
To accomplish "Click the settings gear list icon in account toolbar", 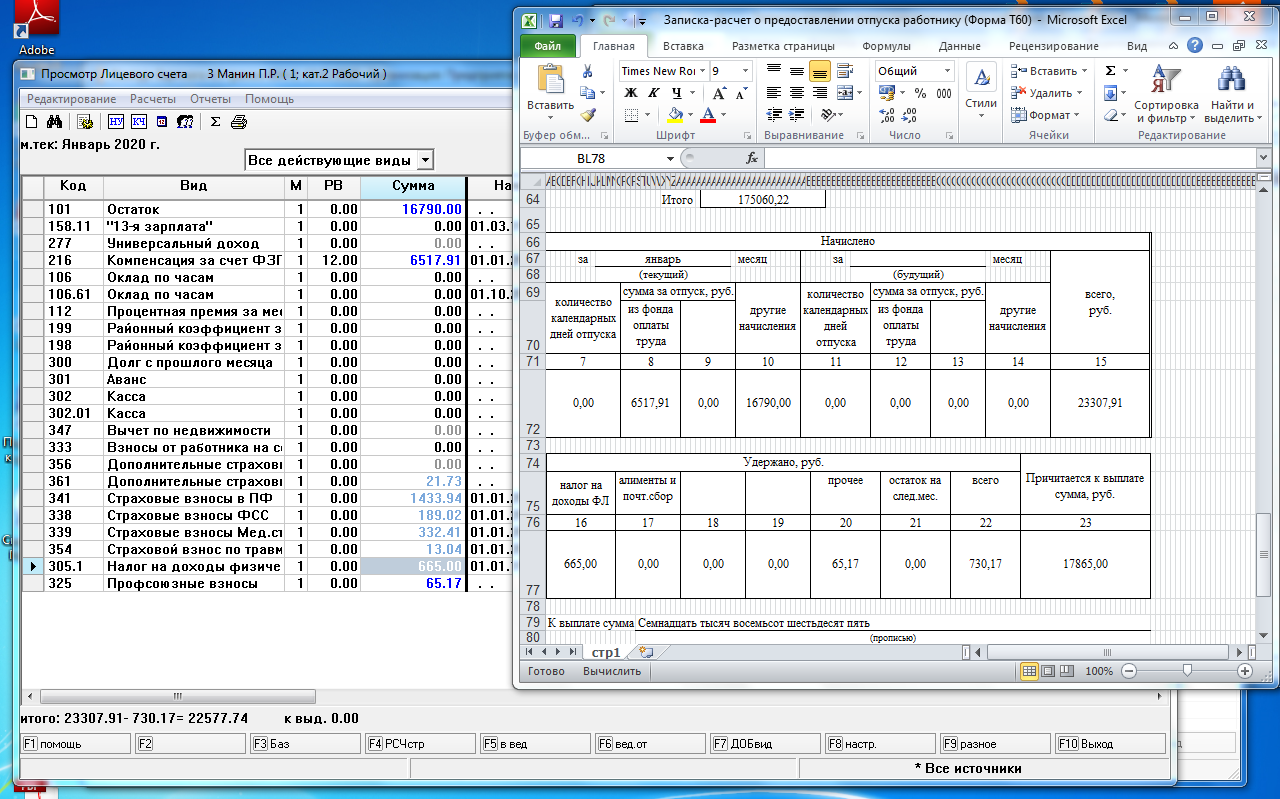I will pyautogui.click(x=85, y=122).
